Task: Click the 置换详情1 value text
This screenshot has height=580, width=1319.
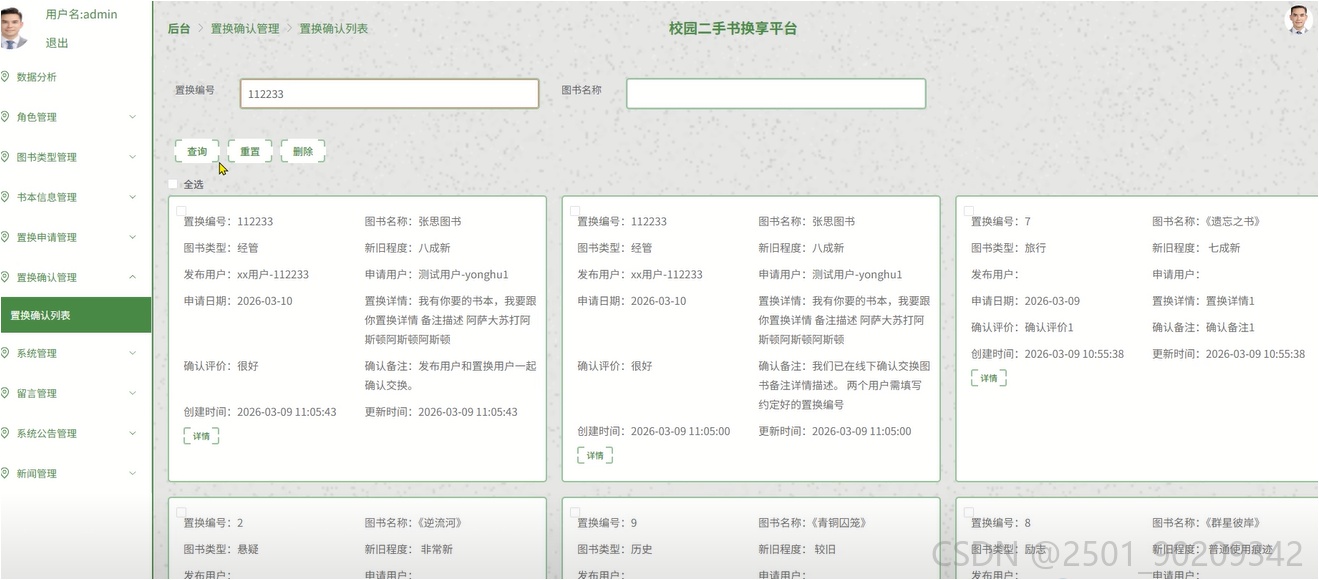Action: pyautogui.click(x=1230, y=301)
